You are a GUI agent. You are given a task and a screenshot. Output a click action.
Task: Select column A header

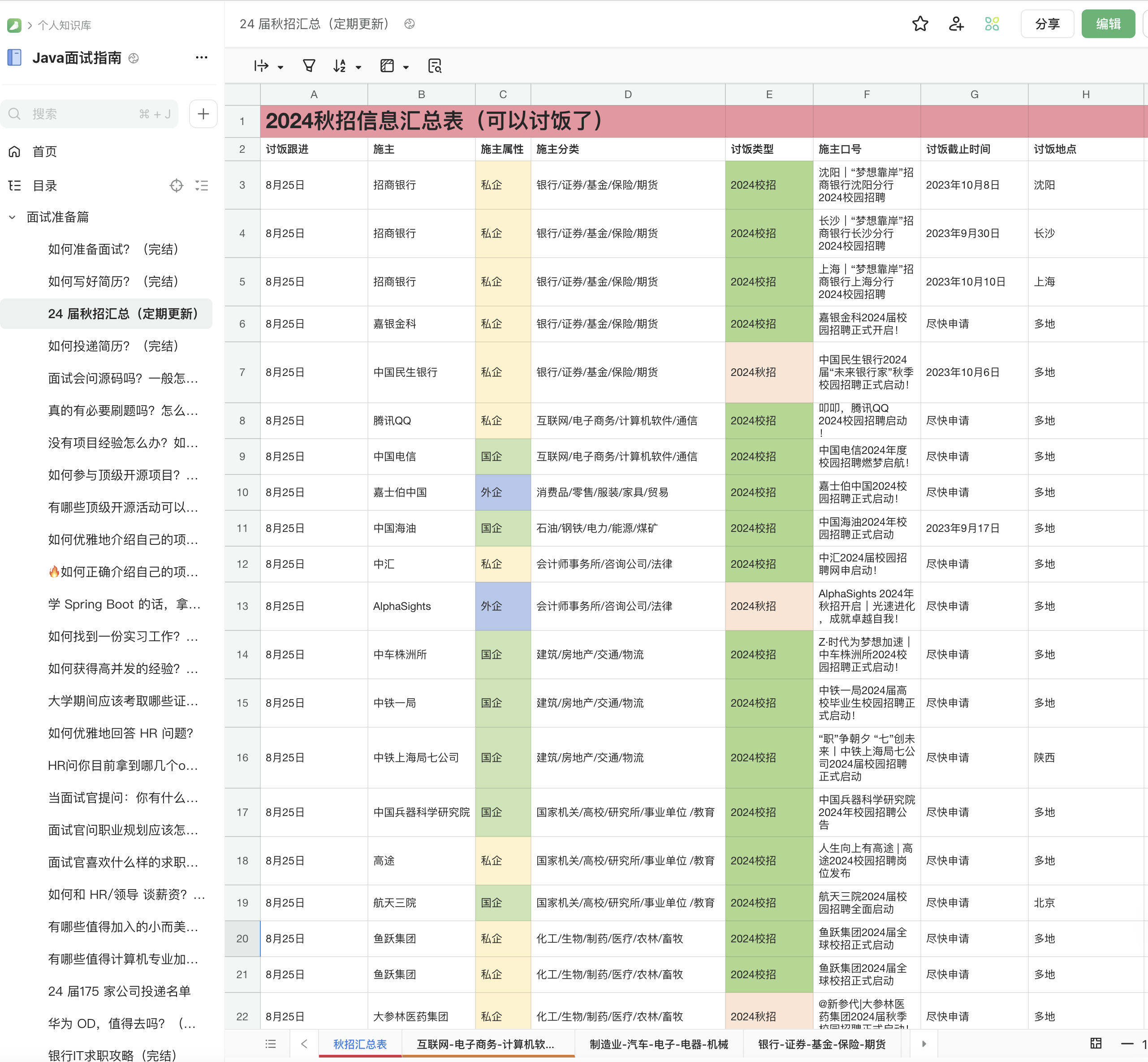[x=314, y=94]
